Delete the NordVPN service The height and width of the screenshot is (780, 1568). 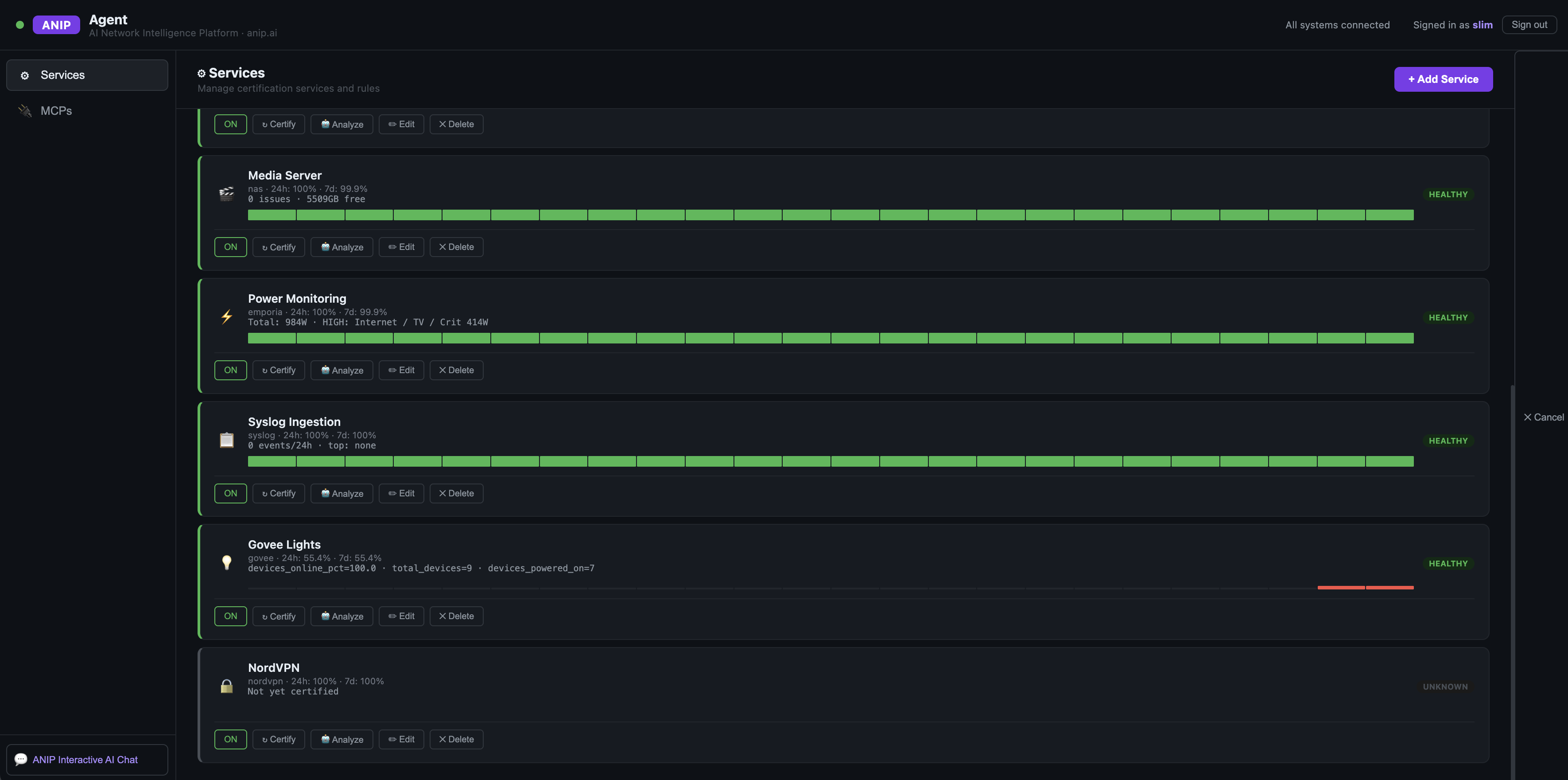[457, 739]
